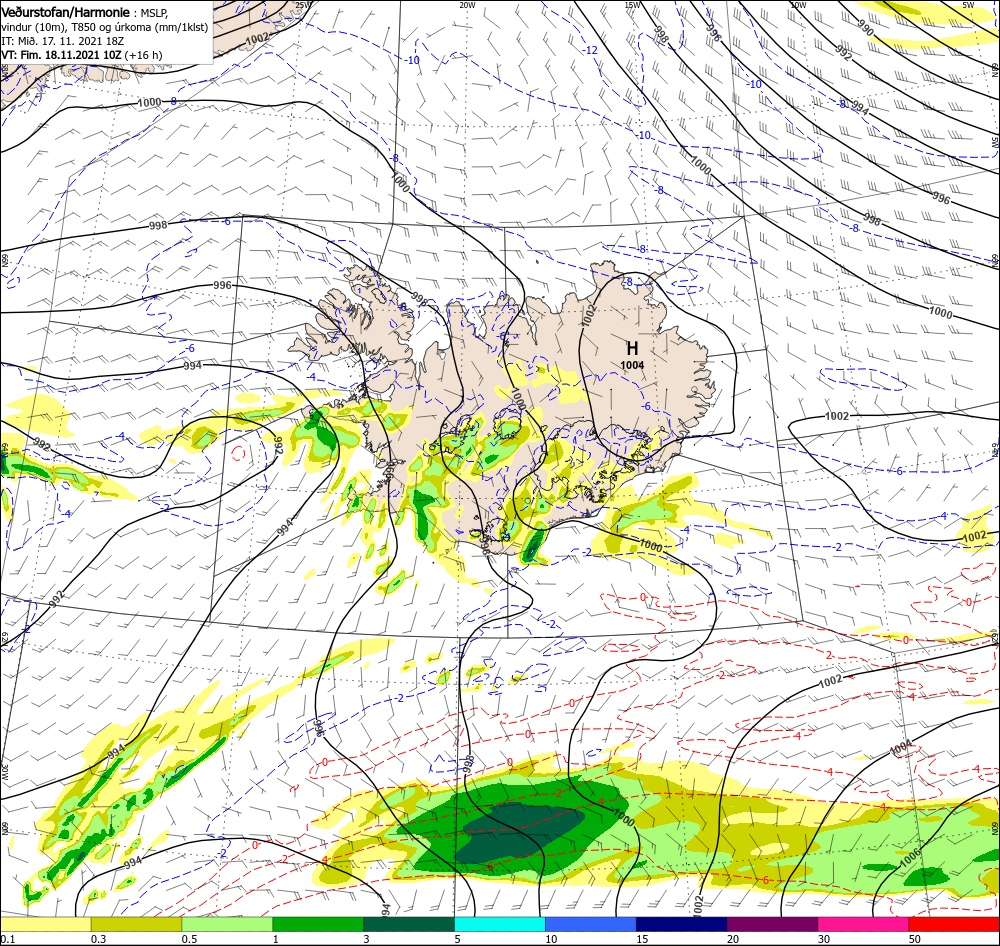Click the '0.1' legend value
This screenshot has height=946, width=1000.
6,938
